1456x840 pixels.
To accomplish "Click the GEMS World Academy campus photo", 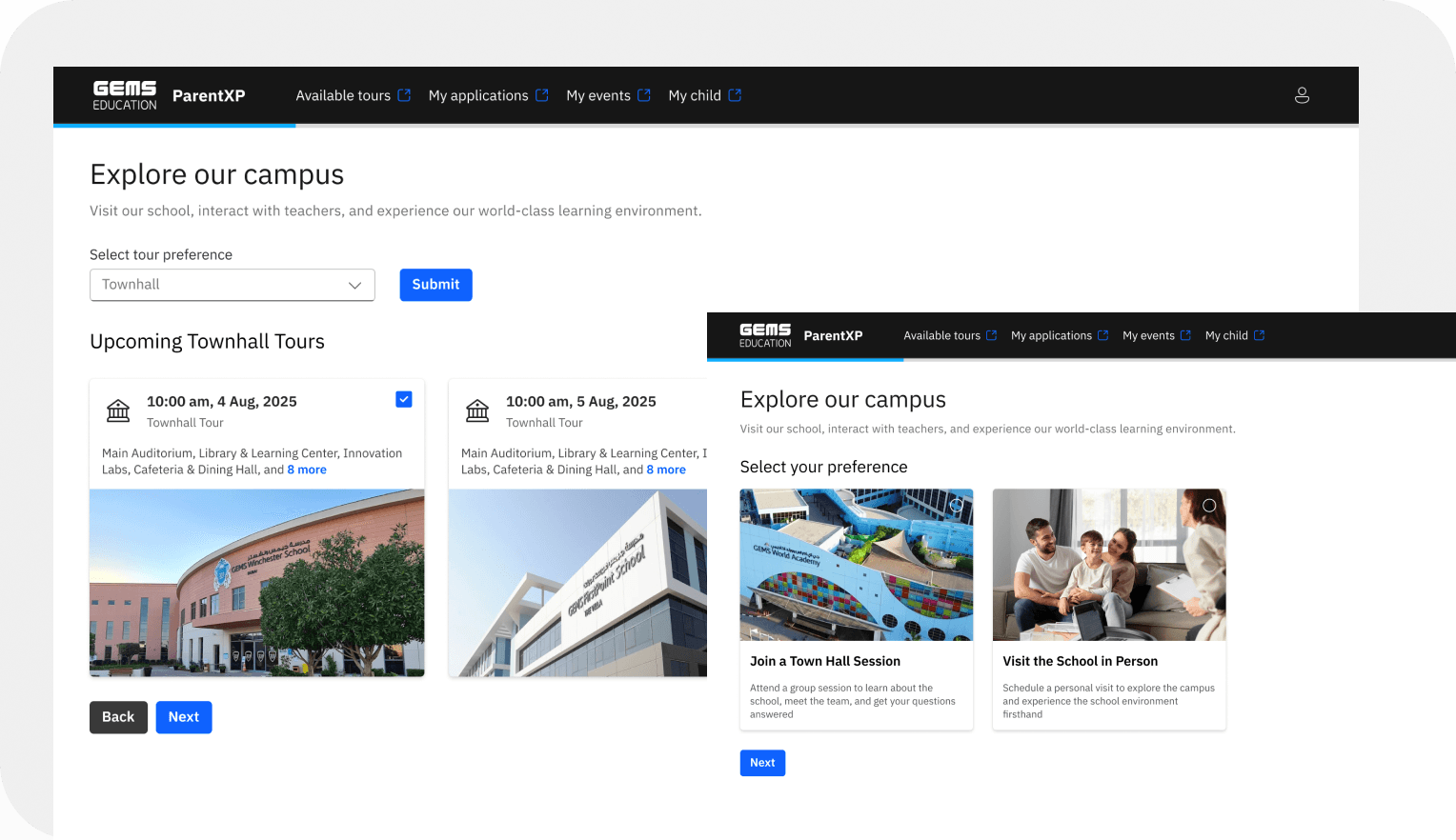I will coord(856,565).
